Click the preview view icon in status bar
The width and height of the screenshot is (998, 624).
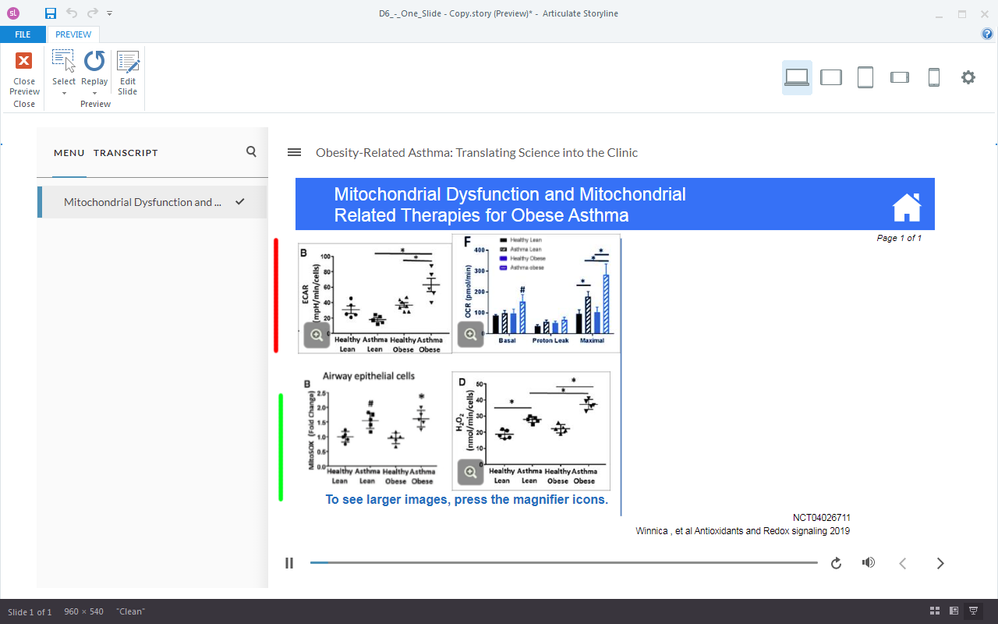pyautogui.click(x=973, y=611)
